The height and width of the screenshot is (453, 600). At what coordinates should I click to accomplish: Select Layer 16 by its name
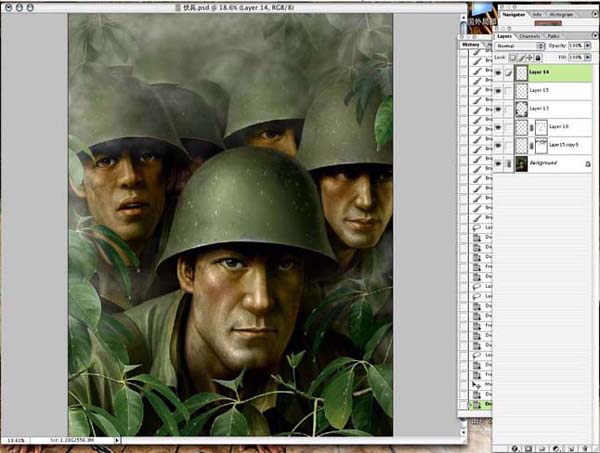pyautogui.click(x=559, y=127)
